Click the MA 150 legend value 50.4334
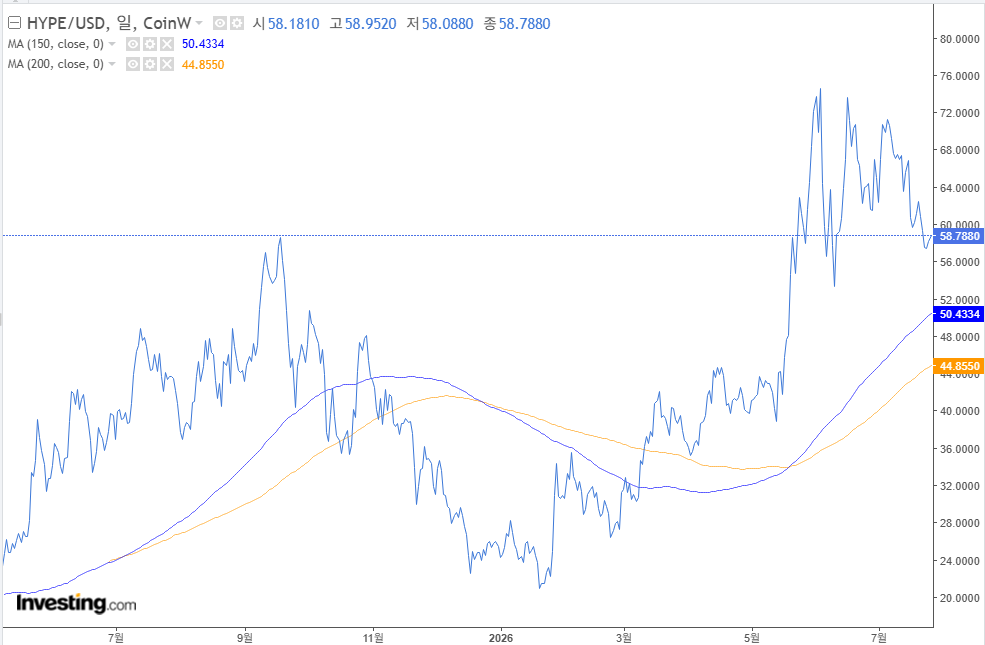 (203, 44)
